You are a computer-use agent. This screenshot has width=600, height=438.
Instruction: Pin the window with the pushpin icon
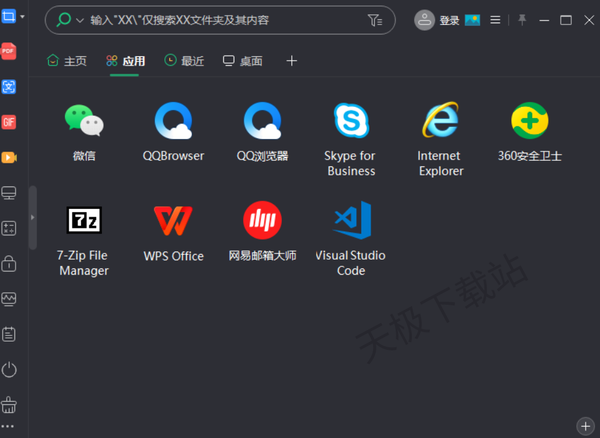click(x=522, y=20)
